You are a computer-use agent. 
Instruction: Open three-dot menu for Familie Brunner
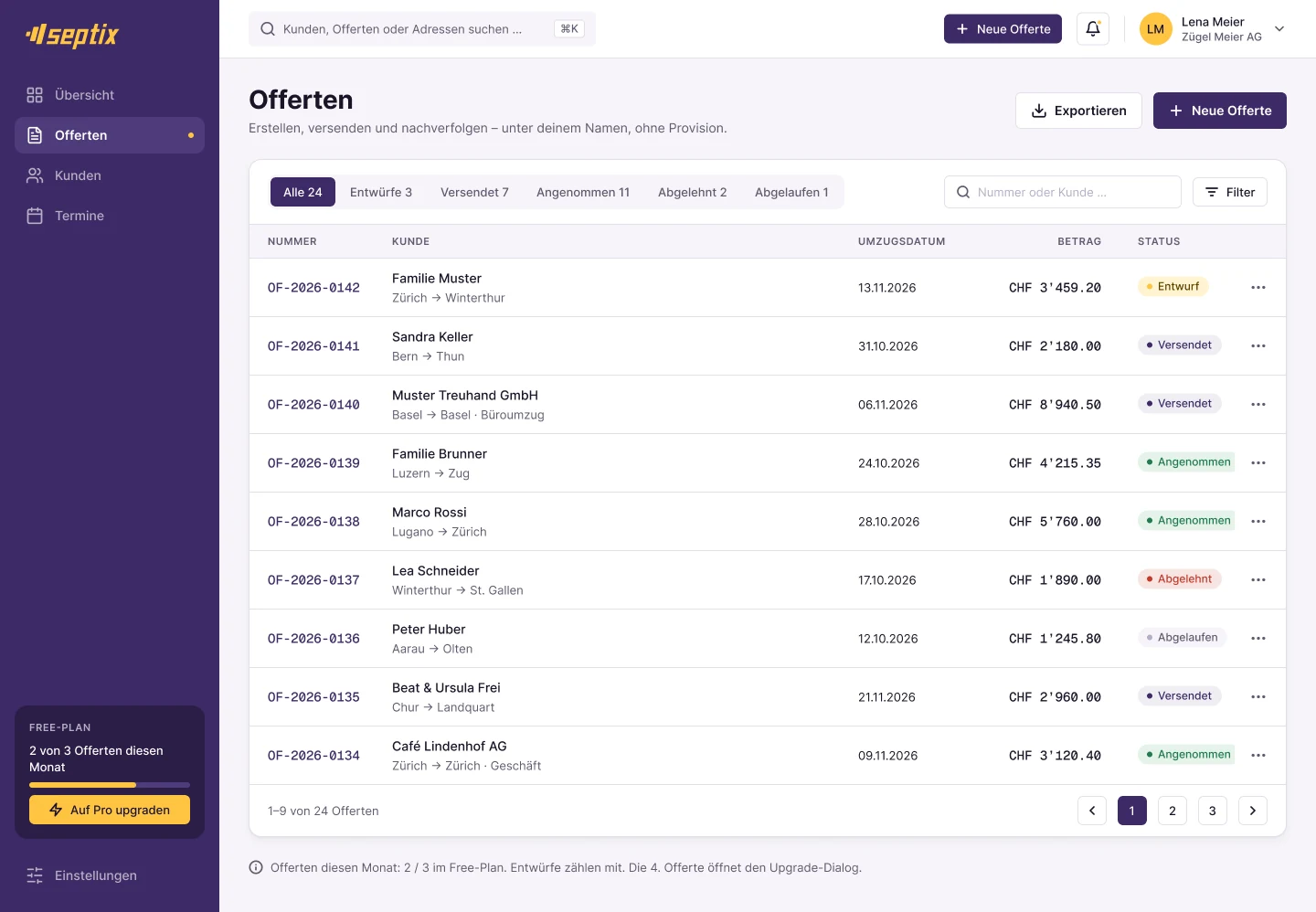click(1258, 463)
